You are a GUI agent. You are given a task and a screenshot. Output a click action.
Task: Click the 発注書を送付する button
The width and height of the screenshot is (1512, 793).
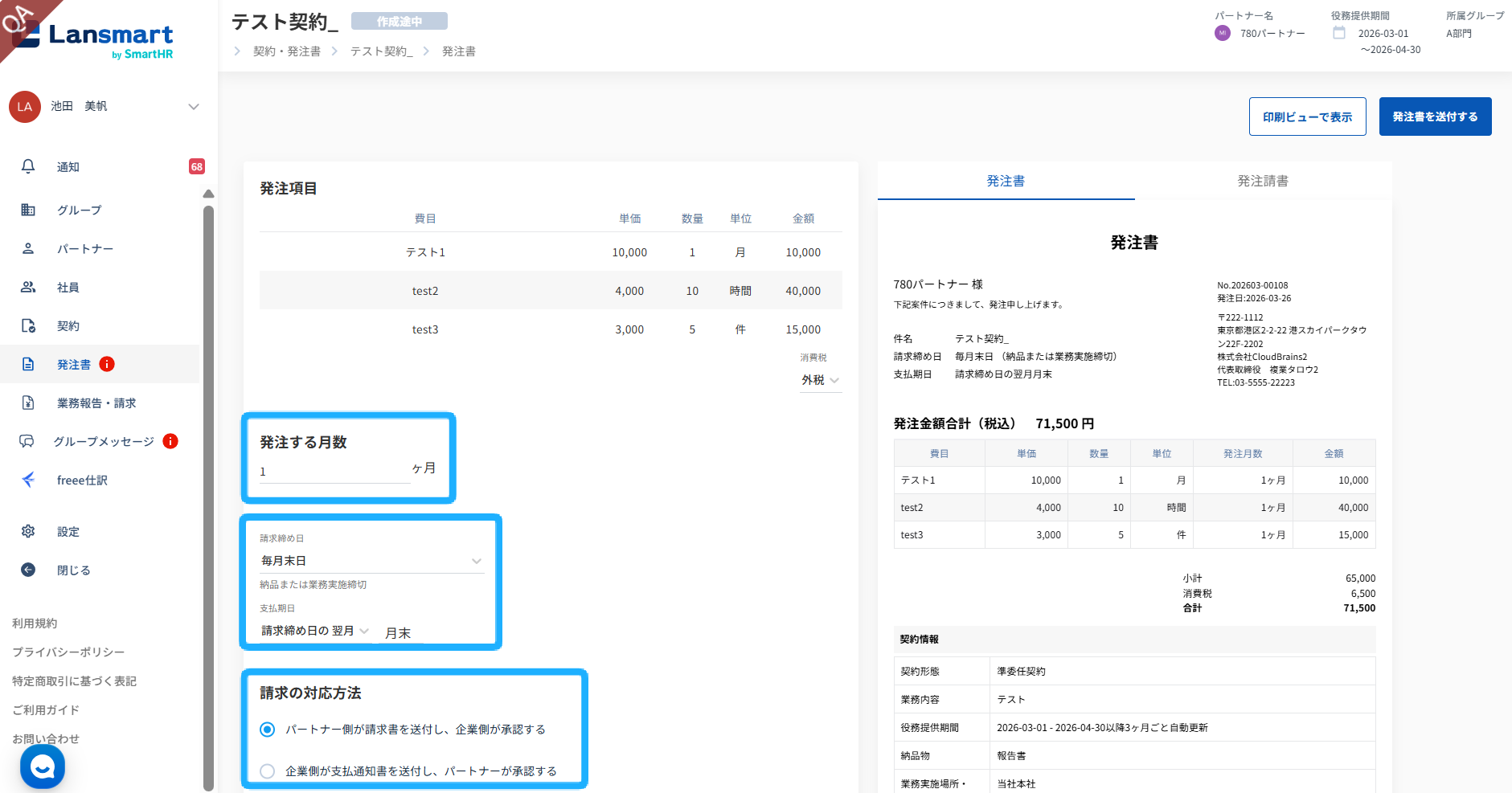(1435, 116)
